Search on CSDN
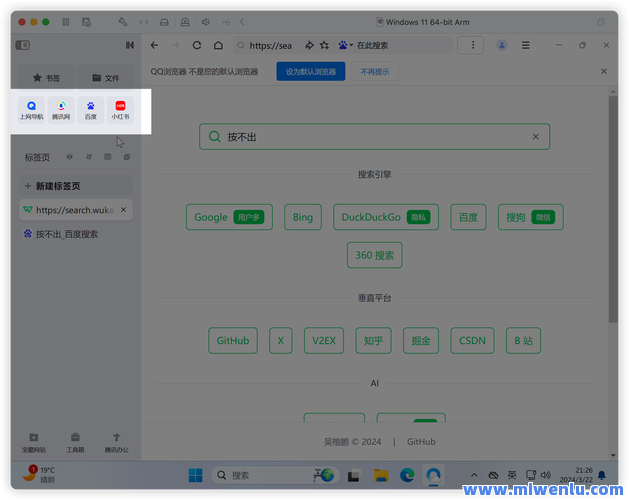 click(x=472, y=341)
